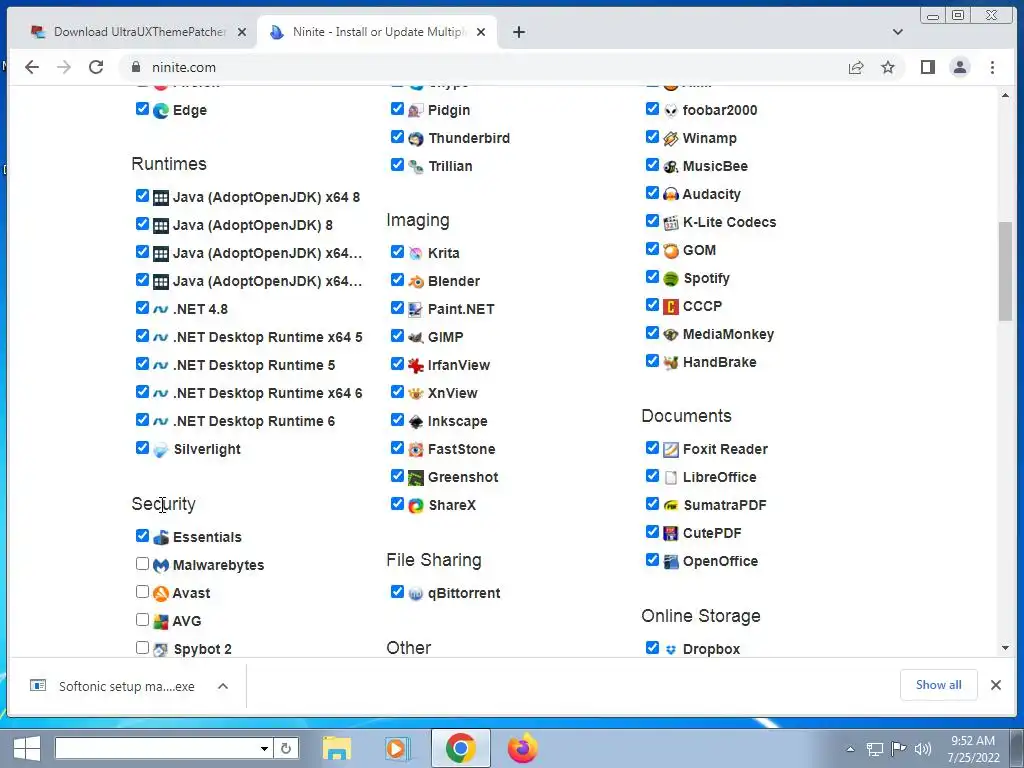Open Firefox from the taskbar
Viewport: 1024px width, 768px height.
(522, 748)
